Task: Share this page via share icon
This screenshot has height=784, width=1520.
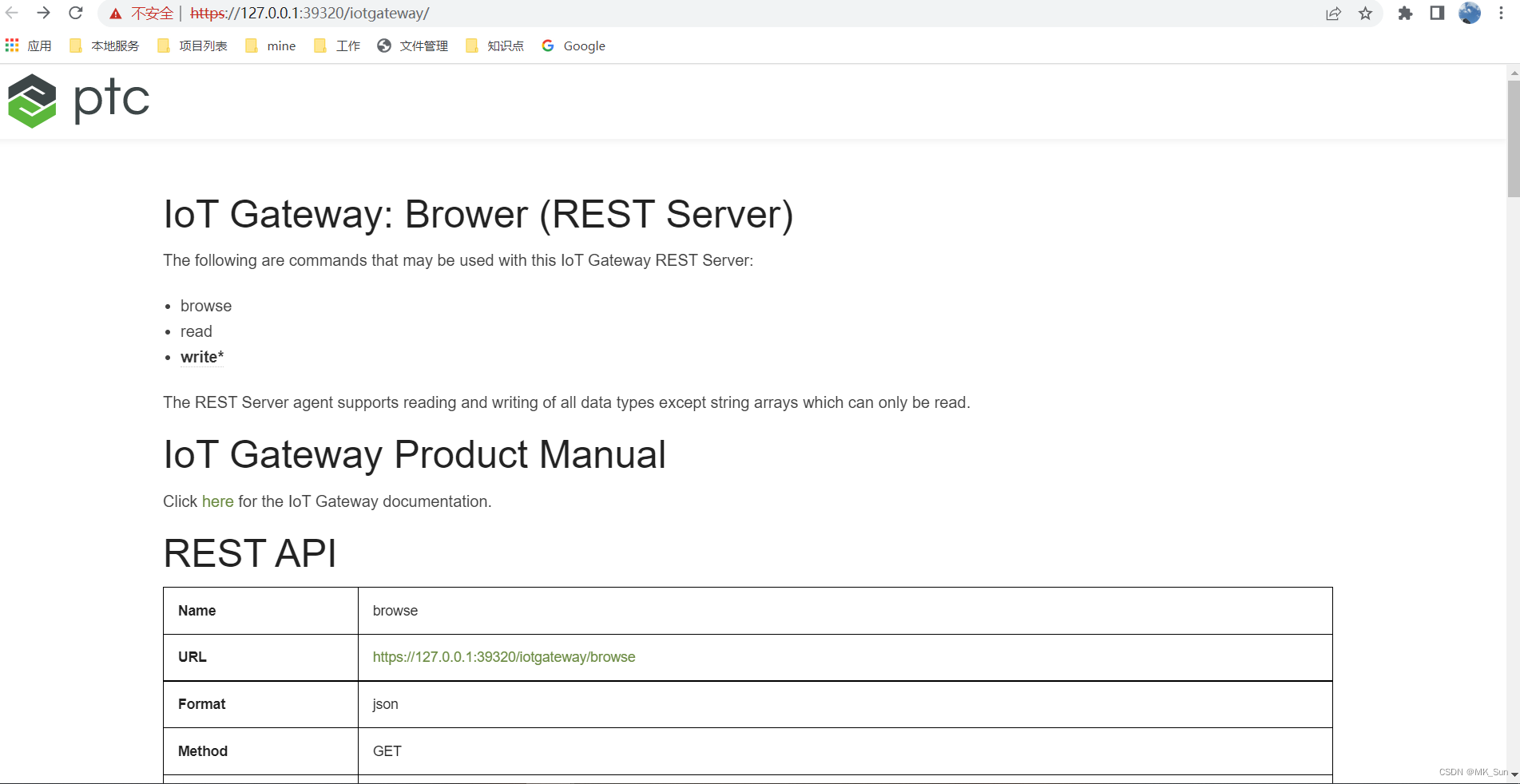Action: tap(1333, 14)
